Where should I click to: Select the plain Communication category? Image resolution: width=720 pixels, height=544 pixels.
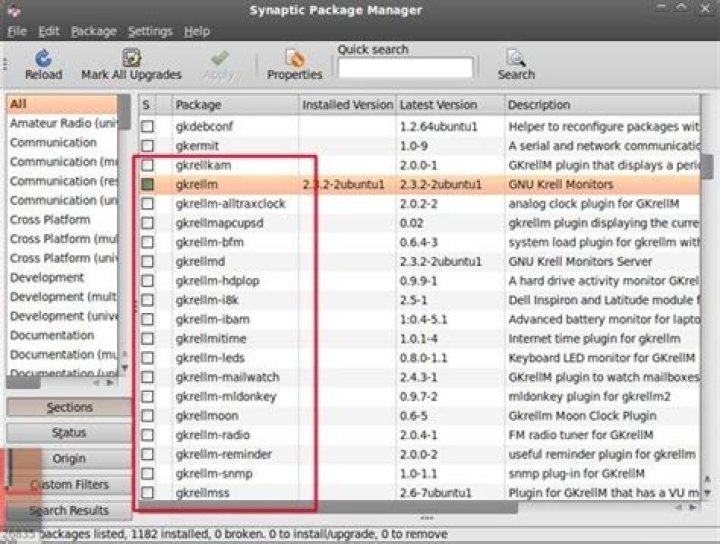point(62,143)
